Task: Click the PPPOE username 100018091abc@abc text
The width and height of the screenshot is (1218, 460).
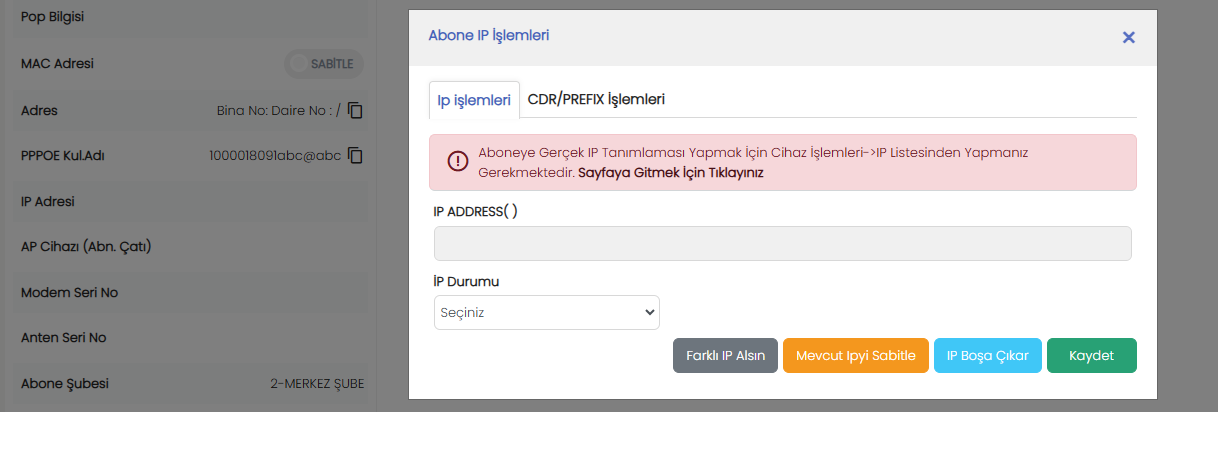Action: (275, 156)
